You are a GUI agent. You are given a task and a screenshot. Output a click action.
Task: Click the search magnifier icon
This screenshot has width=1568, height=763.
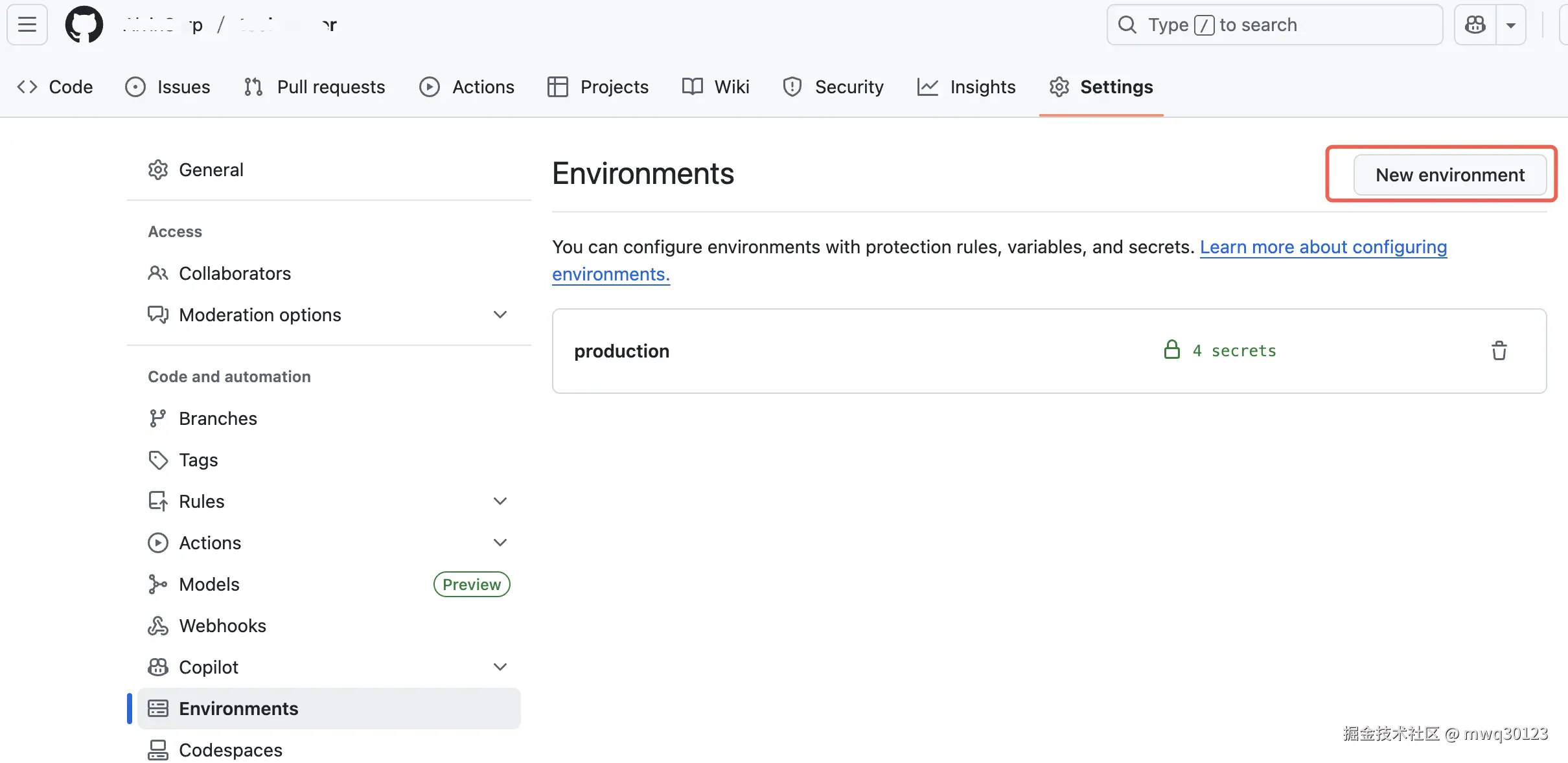pyautogui.click(x=1127, y=25)
